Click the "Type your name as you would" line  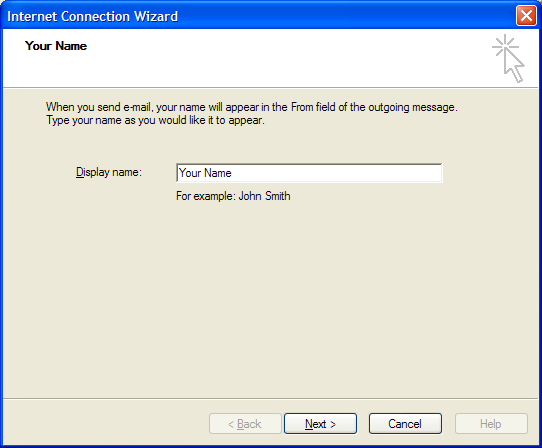click(155, 120)
